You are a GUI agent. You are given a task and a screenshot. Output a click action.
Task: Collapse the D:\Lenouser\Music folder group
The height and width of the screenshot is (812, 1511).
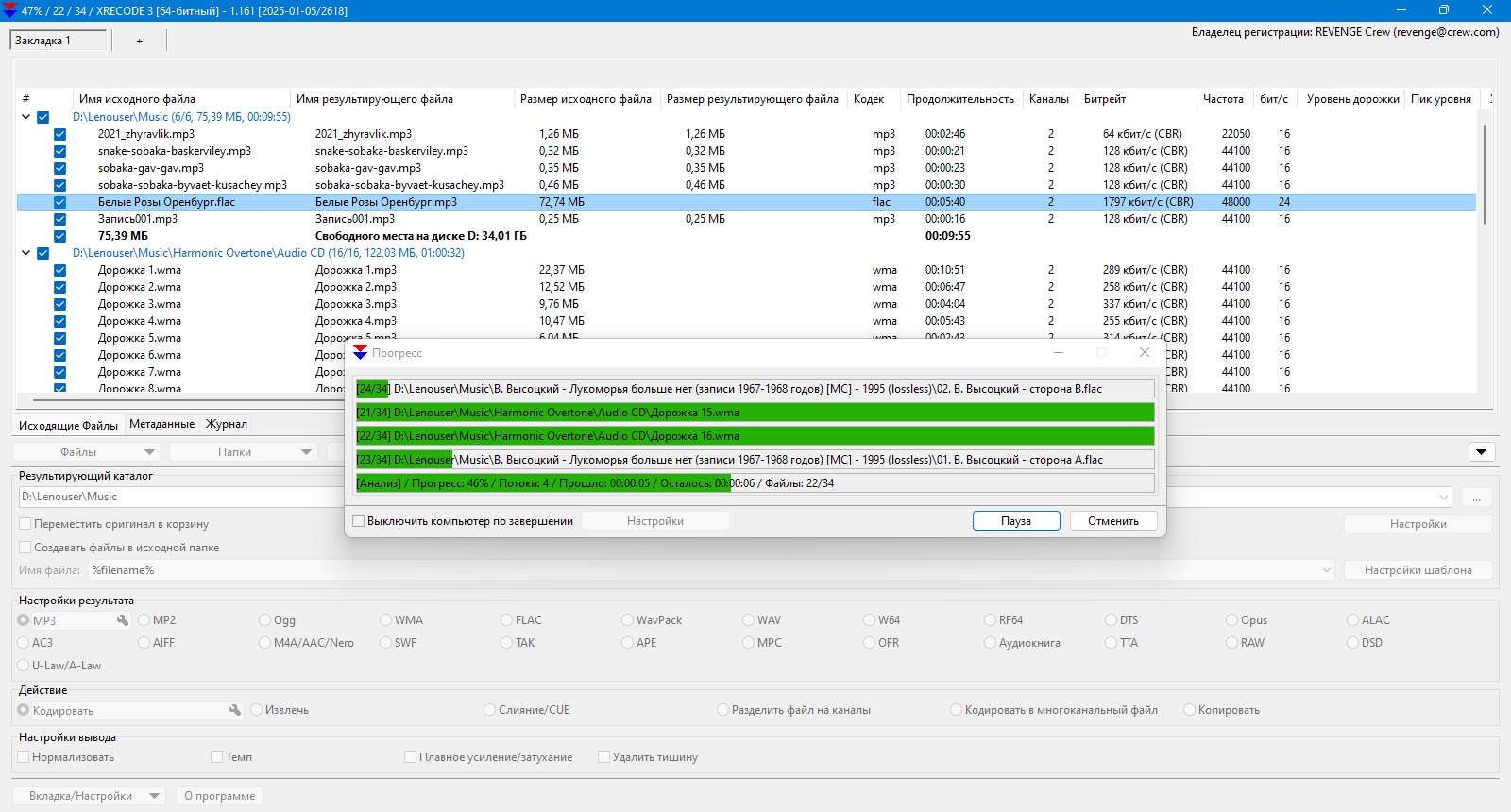click(25, 117)
